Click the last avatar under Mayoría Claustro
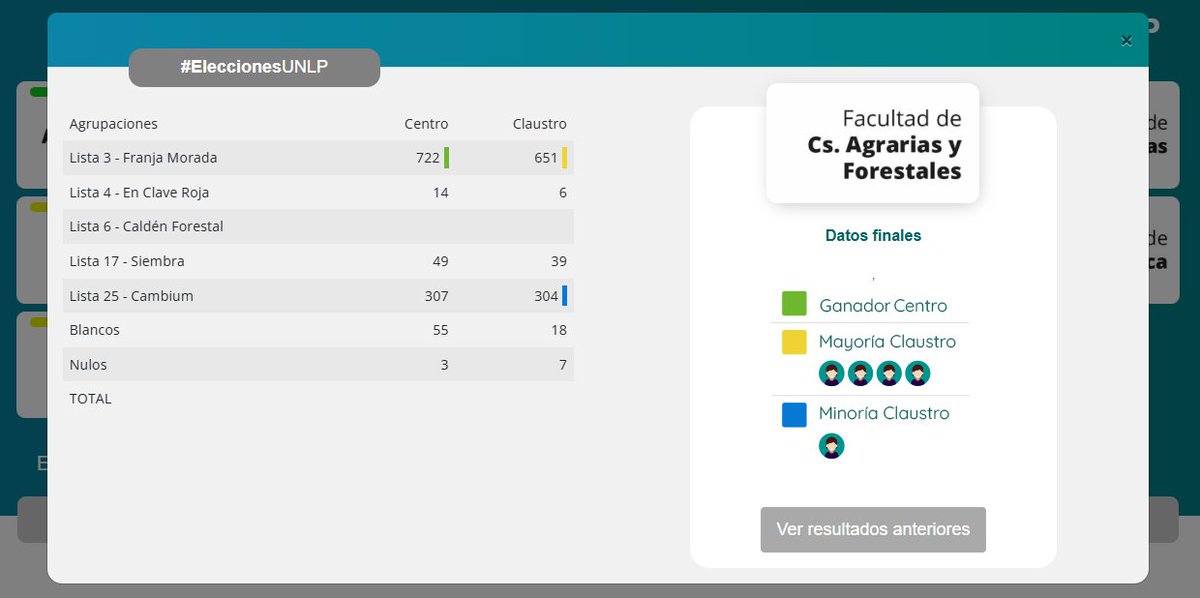 918,374
